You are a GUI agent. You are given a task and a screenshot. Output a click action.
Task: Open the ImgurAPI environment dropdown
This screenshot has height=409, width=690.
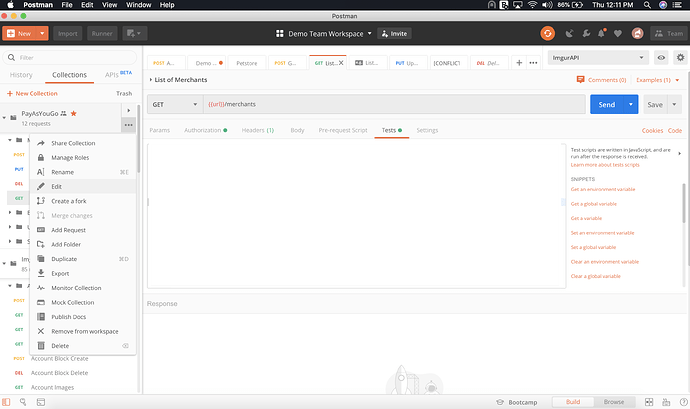597,58
